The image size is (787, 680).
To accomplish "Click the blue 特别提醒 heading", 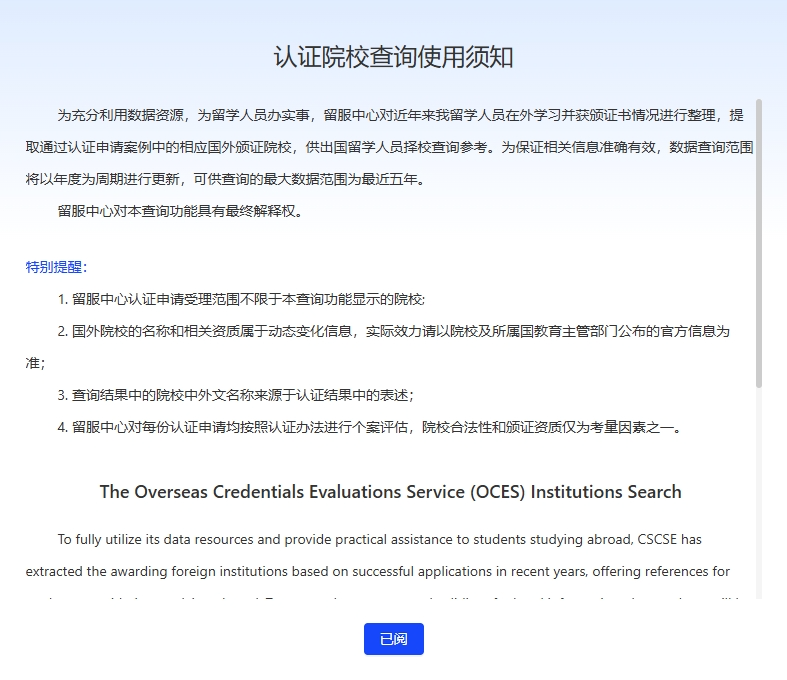I will point(56,267).
